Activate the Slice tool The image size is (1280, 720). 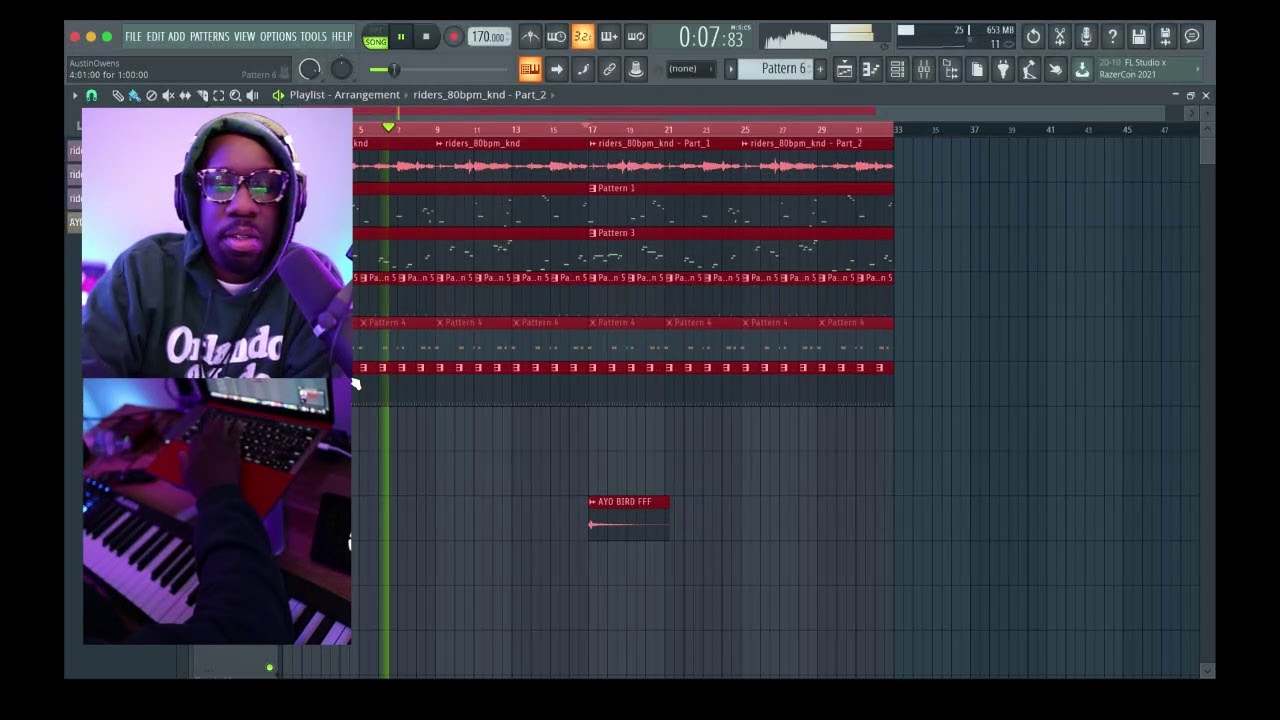(202, 95)
